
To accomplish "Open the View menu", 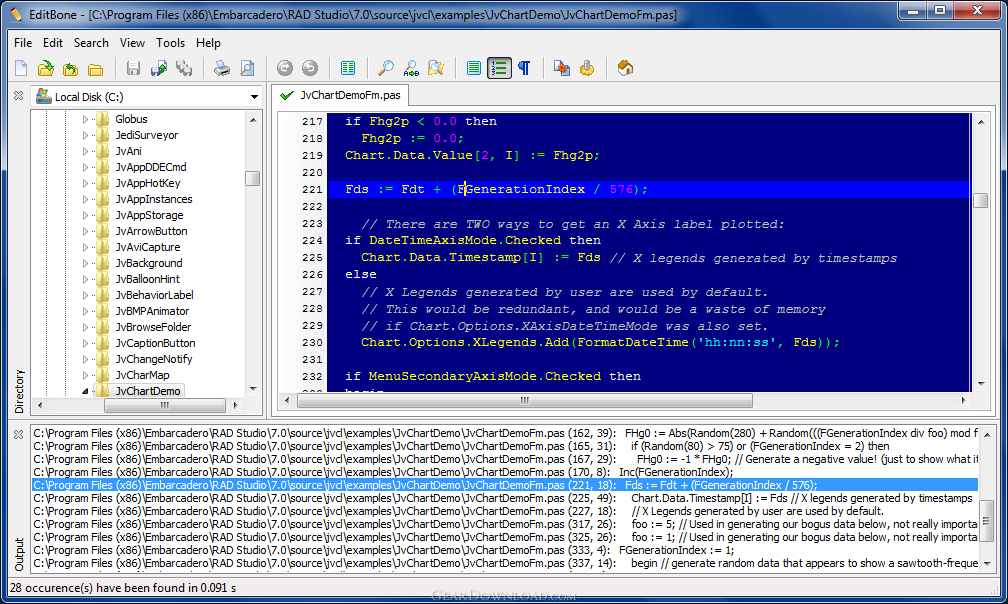I will pyautogui.click(x=132, y=43).
